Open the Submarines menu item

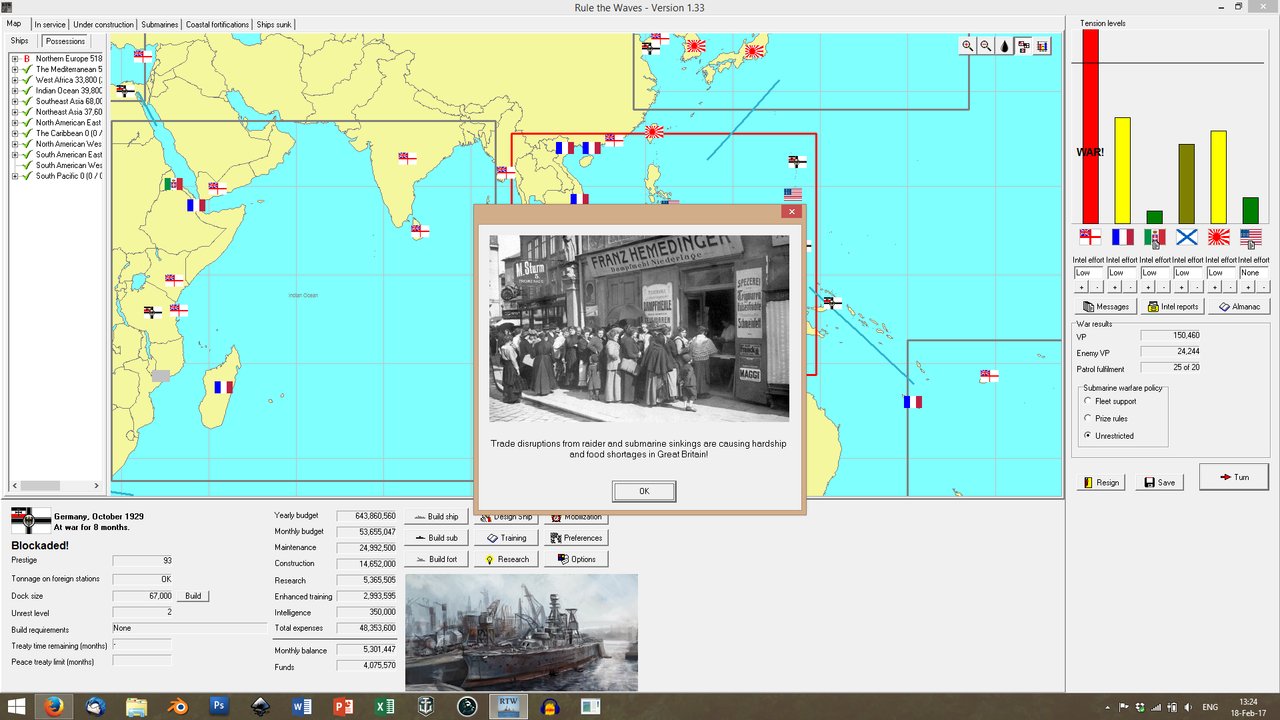pos(160,23)
